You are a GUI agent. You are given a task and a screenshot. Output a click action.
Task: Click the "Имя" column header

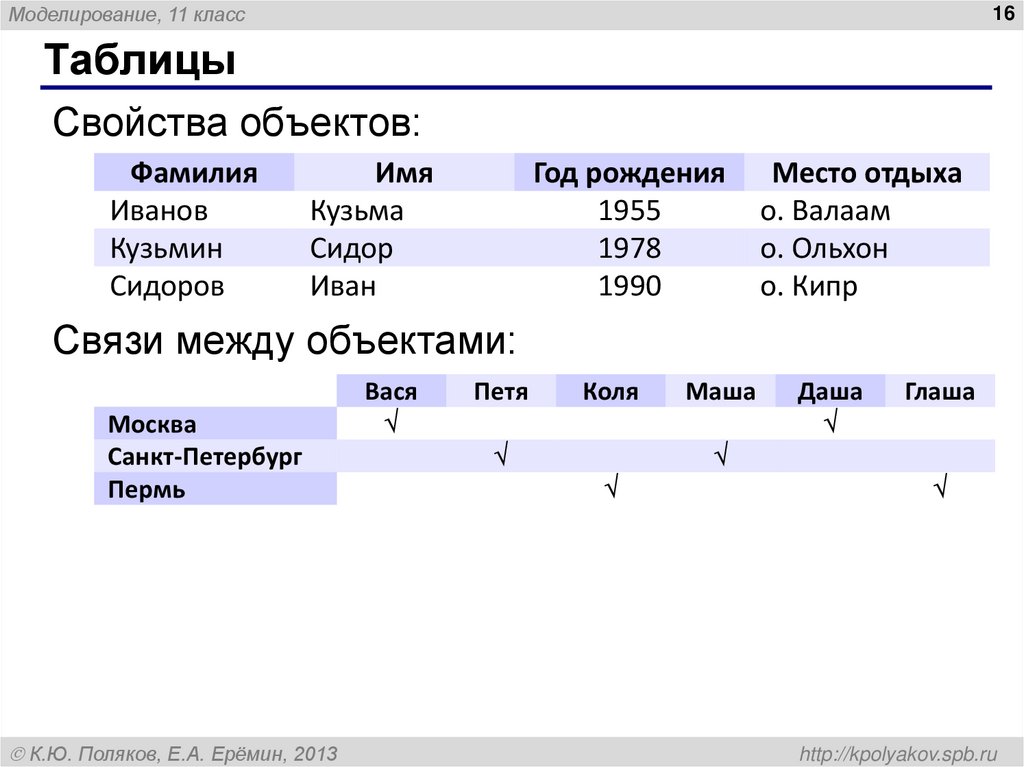[x=404, y=172]
